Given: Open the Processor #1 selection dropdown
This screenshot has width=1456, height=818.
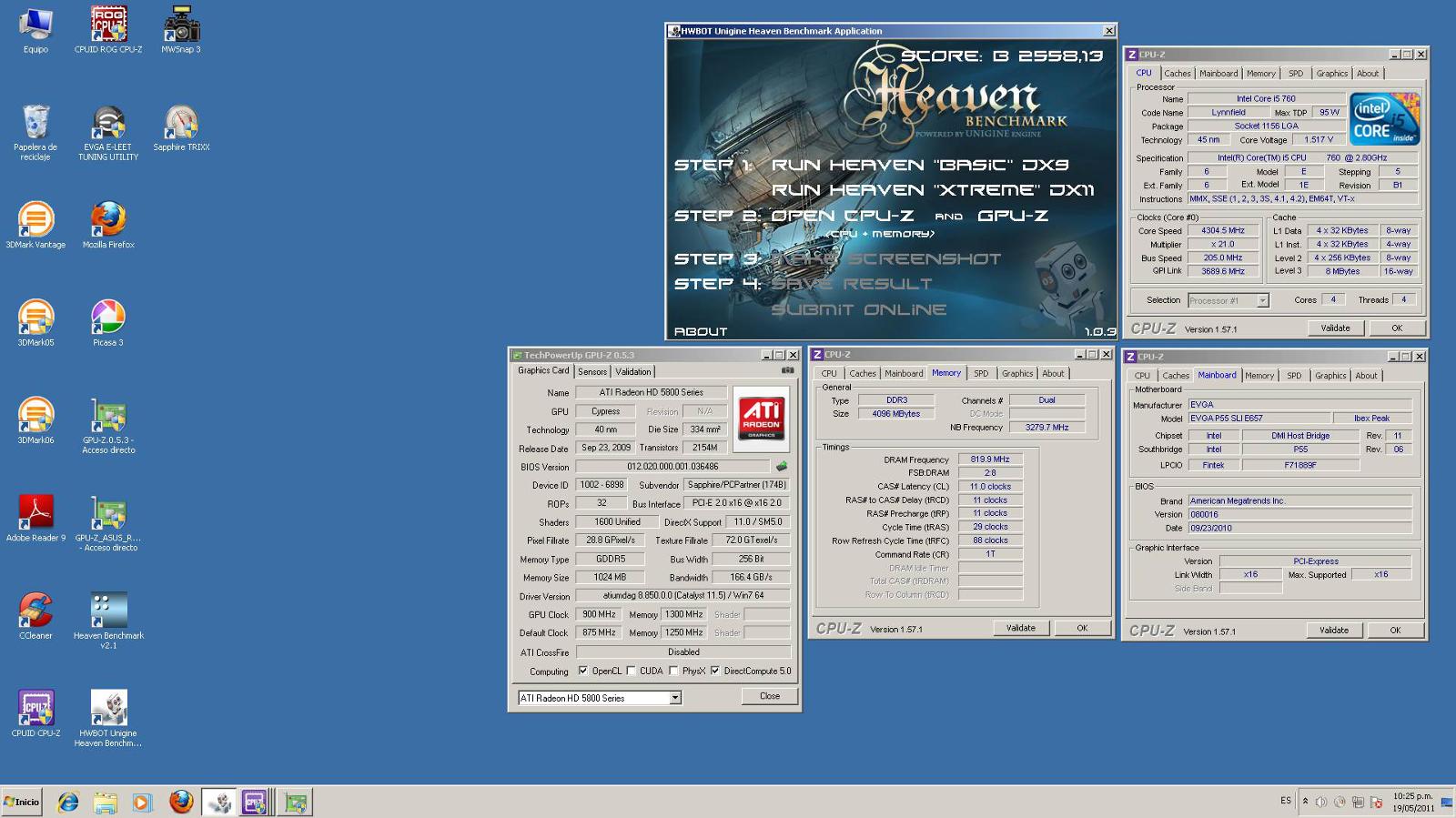Looking at the screenshot, I should pos(1262,300).
